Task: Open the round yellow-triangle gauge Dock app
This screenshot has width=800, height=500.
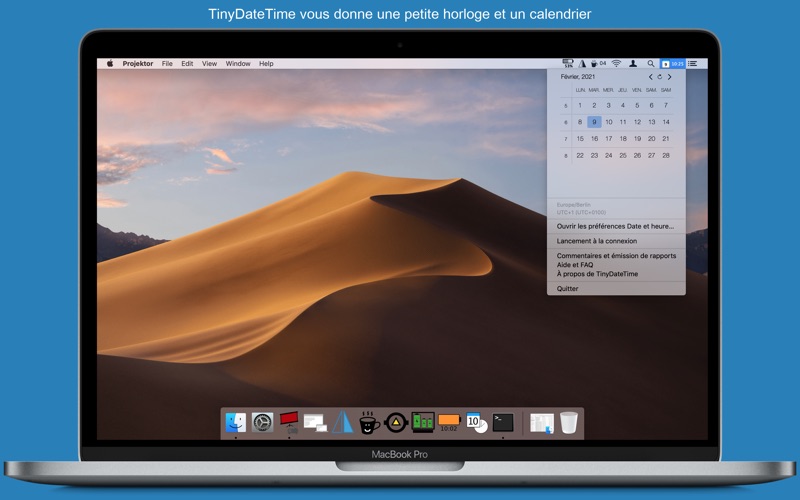Action: click(x=396, y=422)
